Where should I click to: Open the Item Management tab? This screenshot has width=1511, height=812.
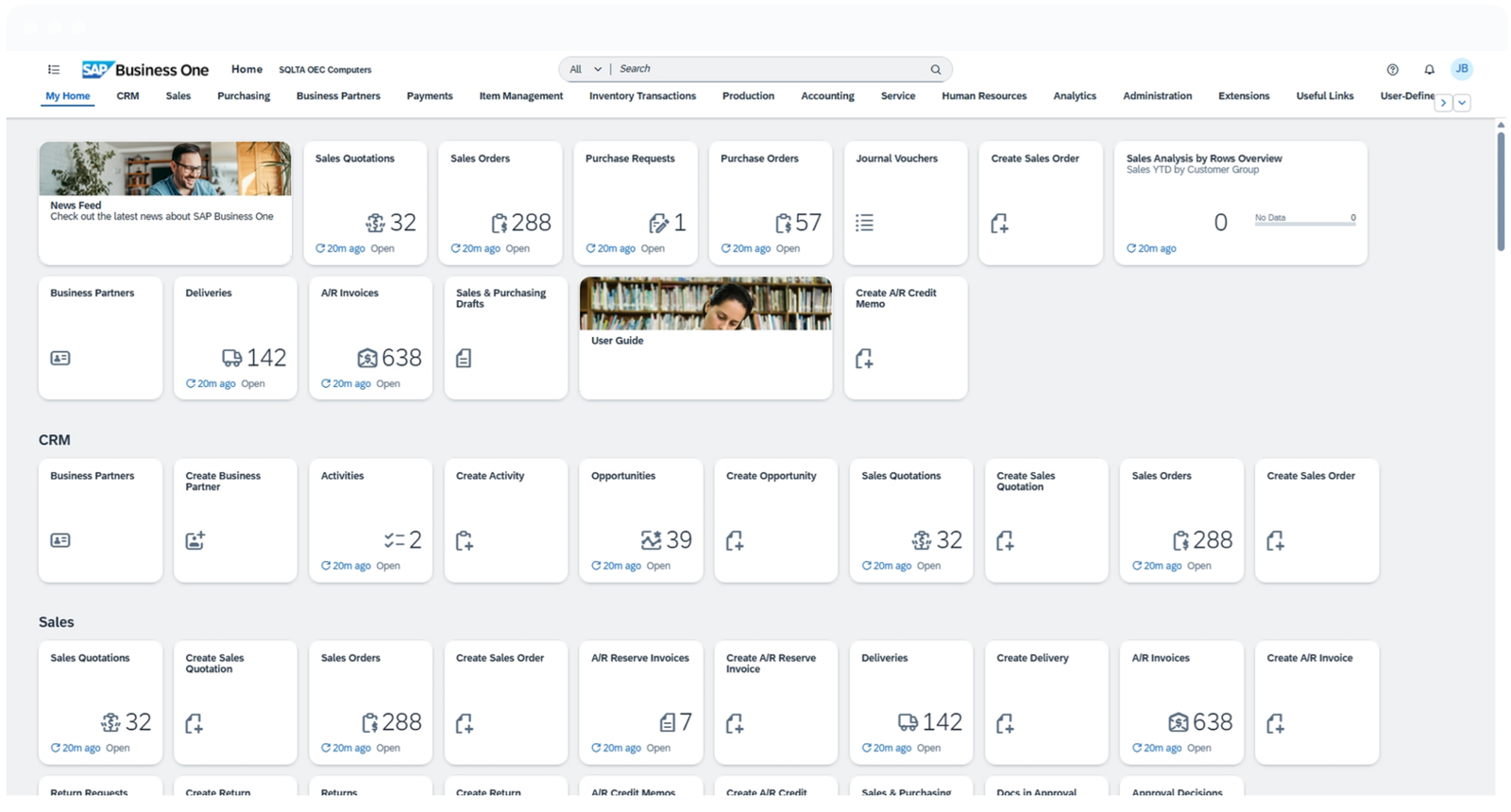pos(520,96)
